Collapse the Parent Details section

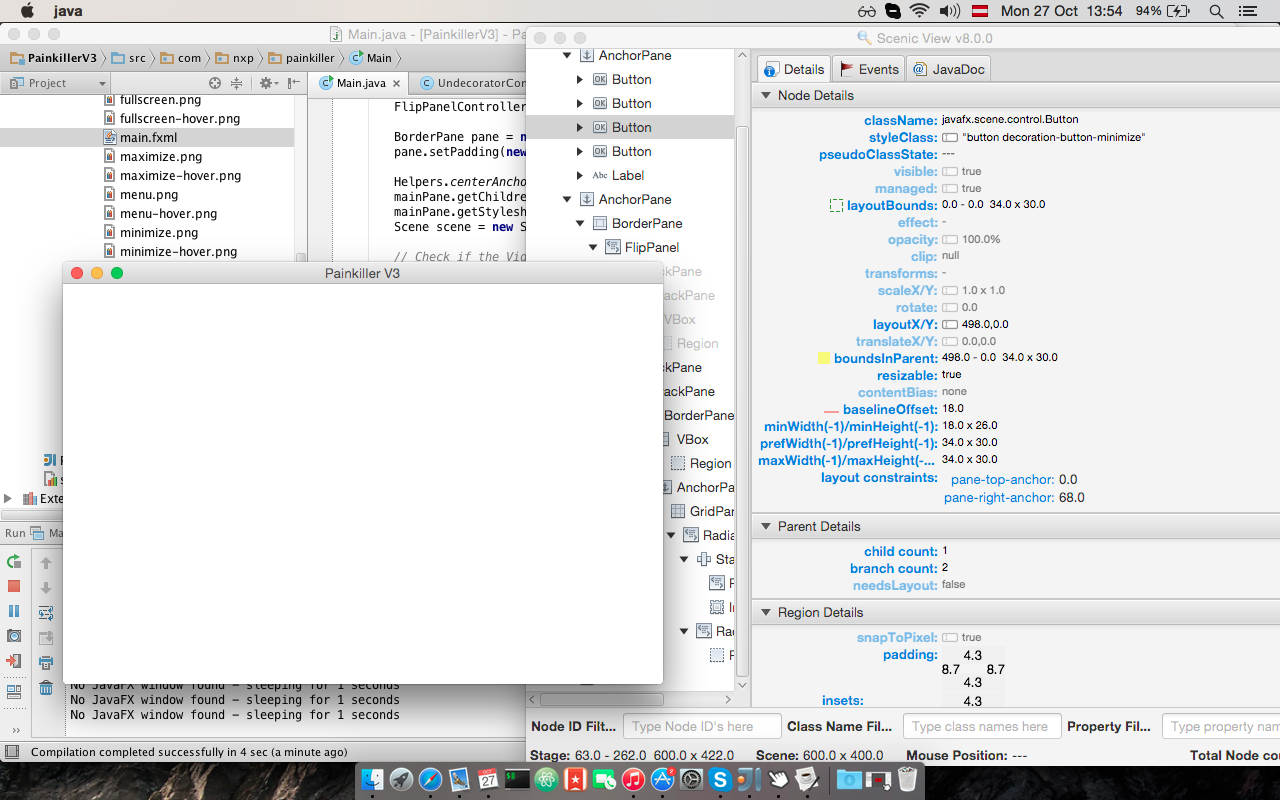click(766, 526)
